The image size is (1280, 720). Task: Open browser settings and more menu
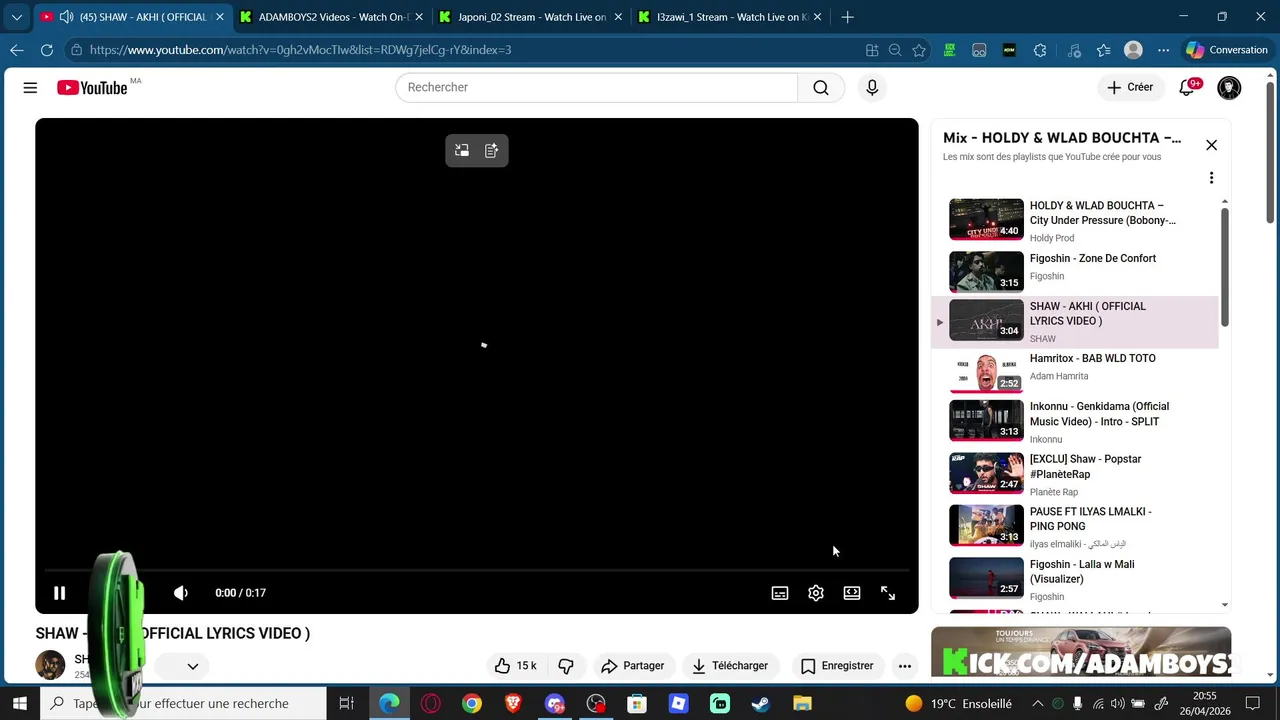coord(1163,50)
